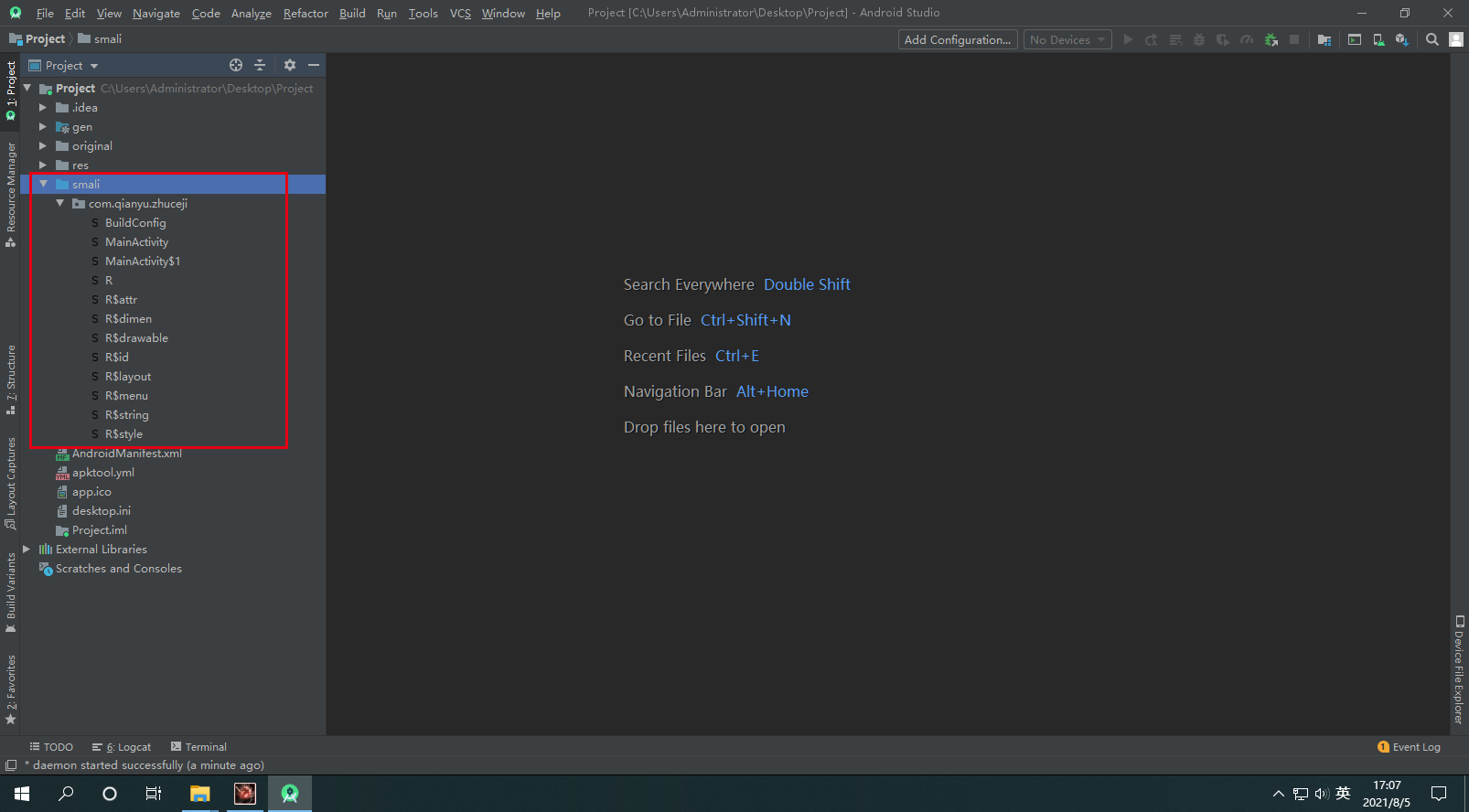Open the Navigate menu
Screen dimensions: 1469x812
[x=156, y=13]
